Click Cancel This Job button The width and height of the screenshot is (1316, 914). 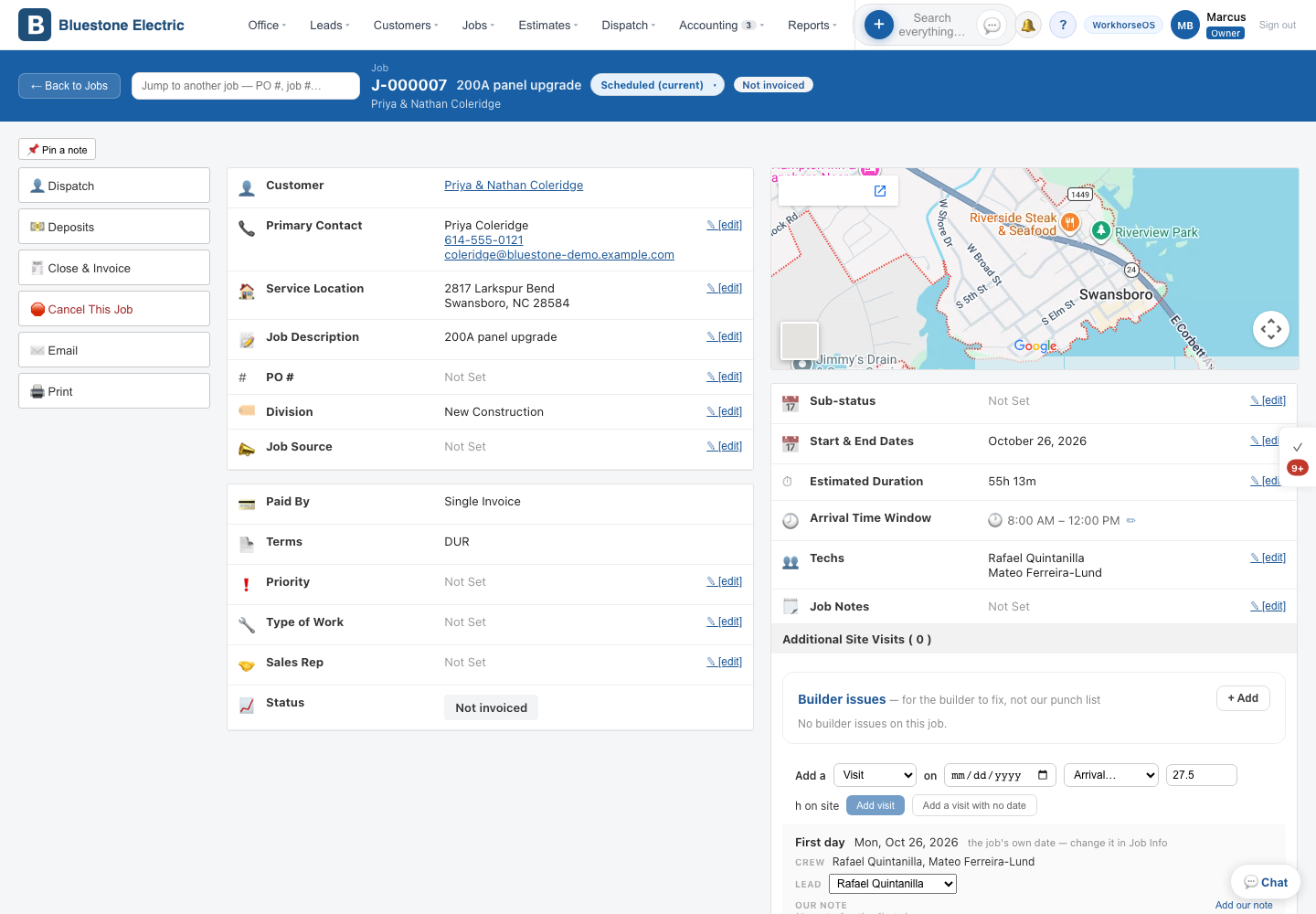pos(114,309)
